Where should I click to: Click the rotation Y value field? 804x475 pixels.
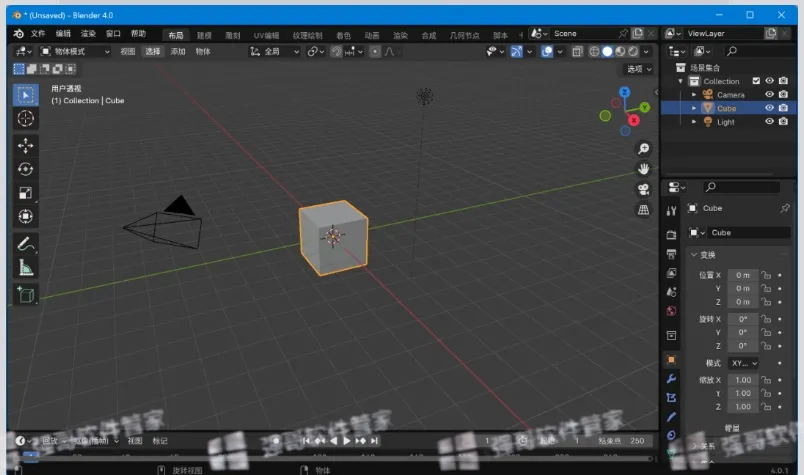743,332
